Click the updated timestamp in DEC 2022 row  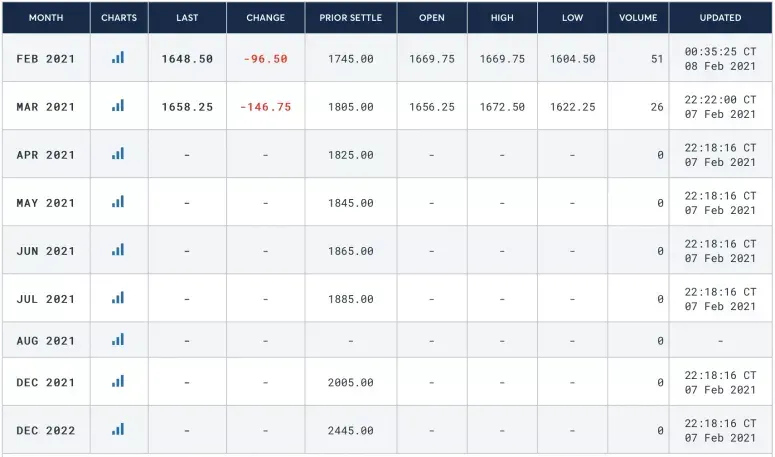click(x=721, y=430)
